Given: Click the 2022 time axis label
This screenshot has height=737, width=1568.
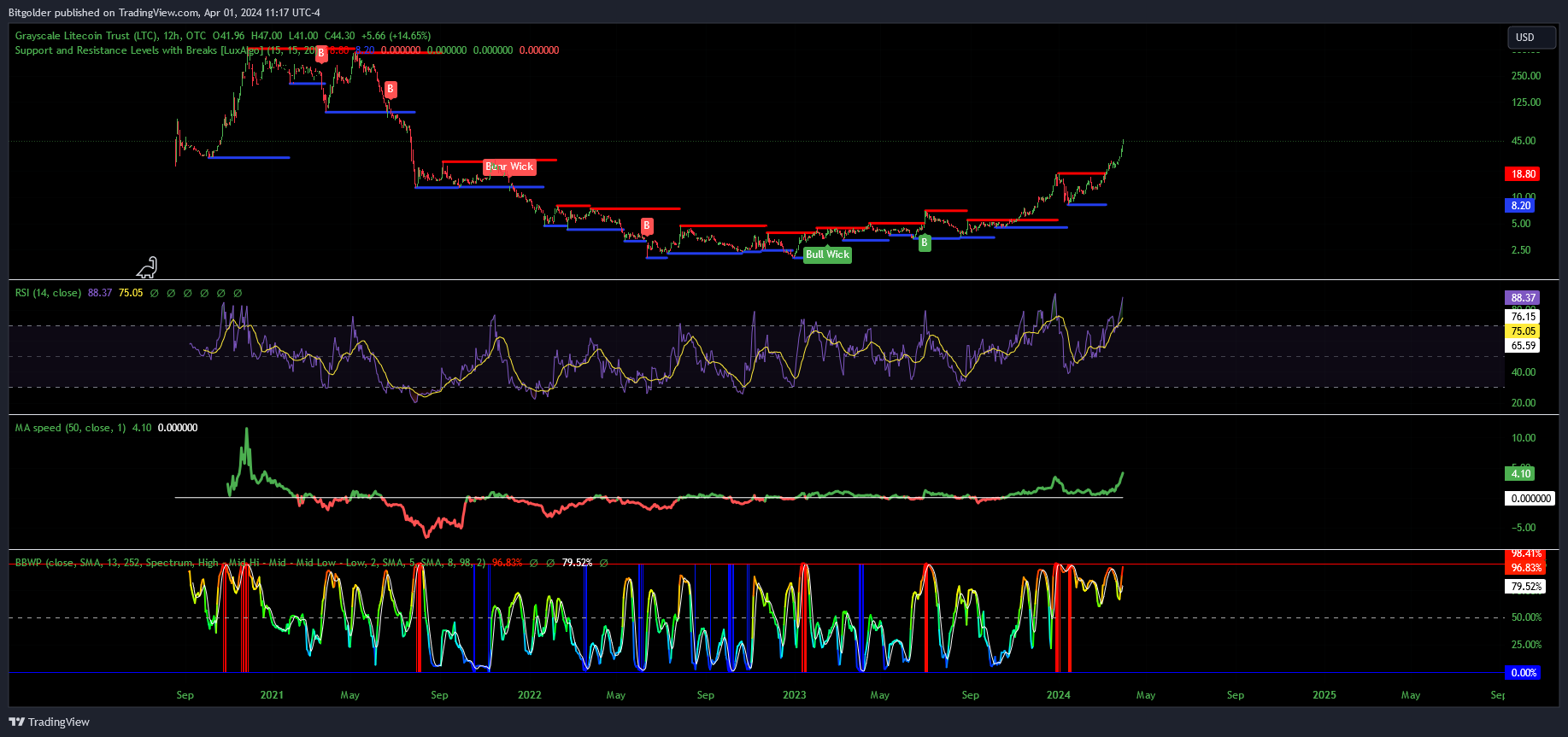Looking at the screenshot, I should (x=530, y=695).
